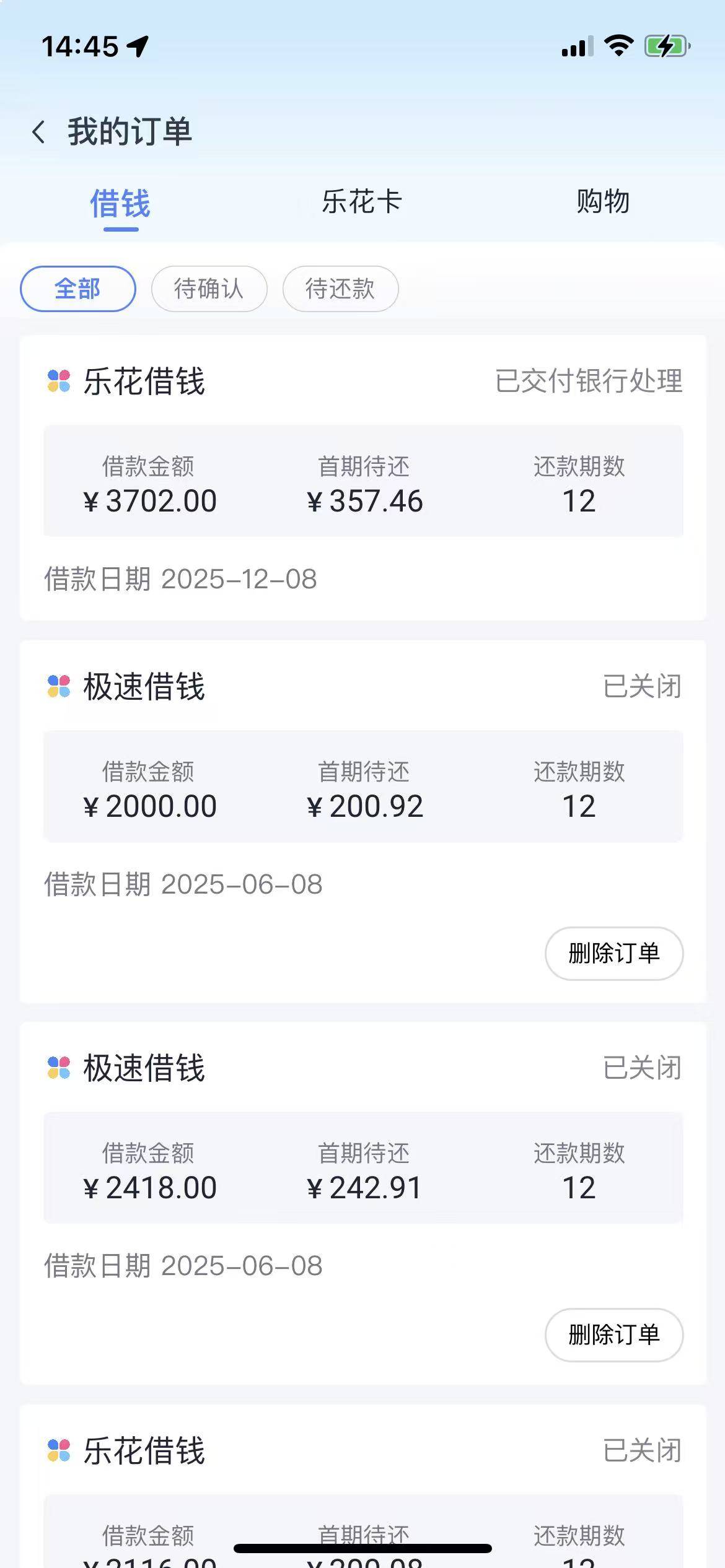Screen dimensions: 725x1568
Task: Tap the clover logo beside first 乐花借钱
Action: tap(59, 381)
